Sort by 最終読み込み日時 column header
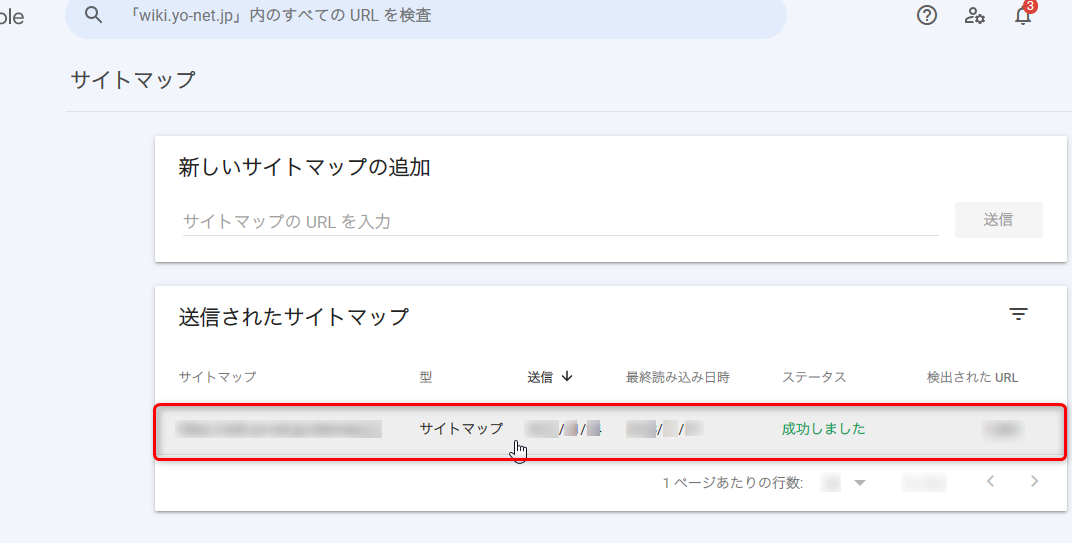 pos(677,377)
